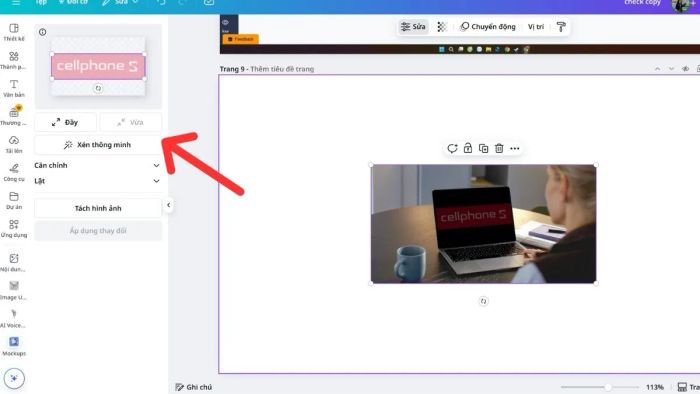
Task: Click the Tách hình ảnh button
Action: click(98, 208)
